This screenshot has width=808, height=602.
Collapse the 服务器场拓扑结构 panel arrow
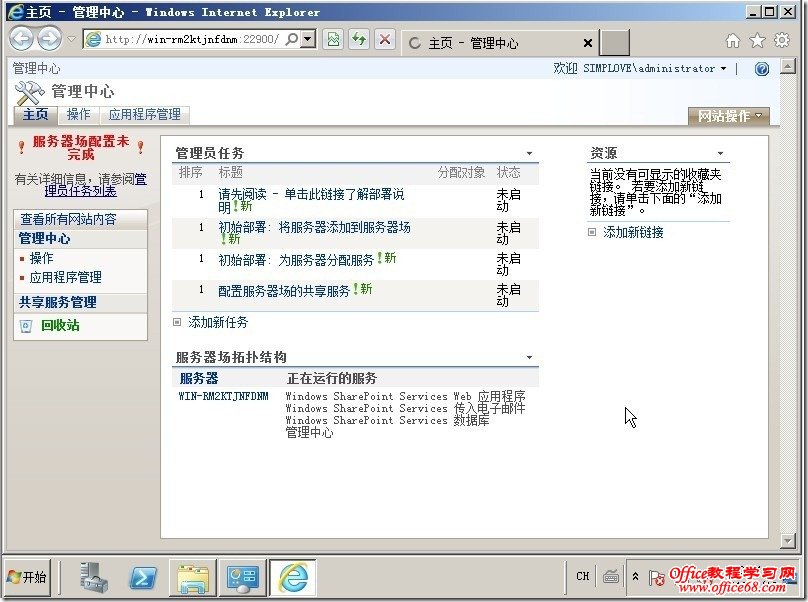(x=531, y=356)
